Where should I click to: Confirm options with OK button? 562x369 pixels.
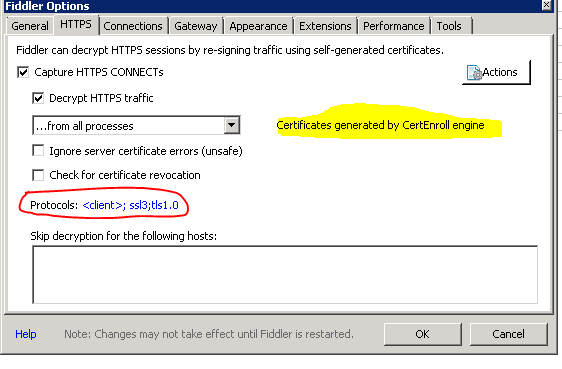tap(423, 334)
